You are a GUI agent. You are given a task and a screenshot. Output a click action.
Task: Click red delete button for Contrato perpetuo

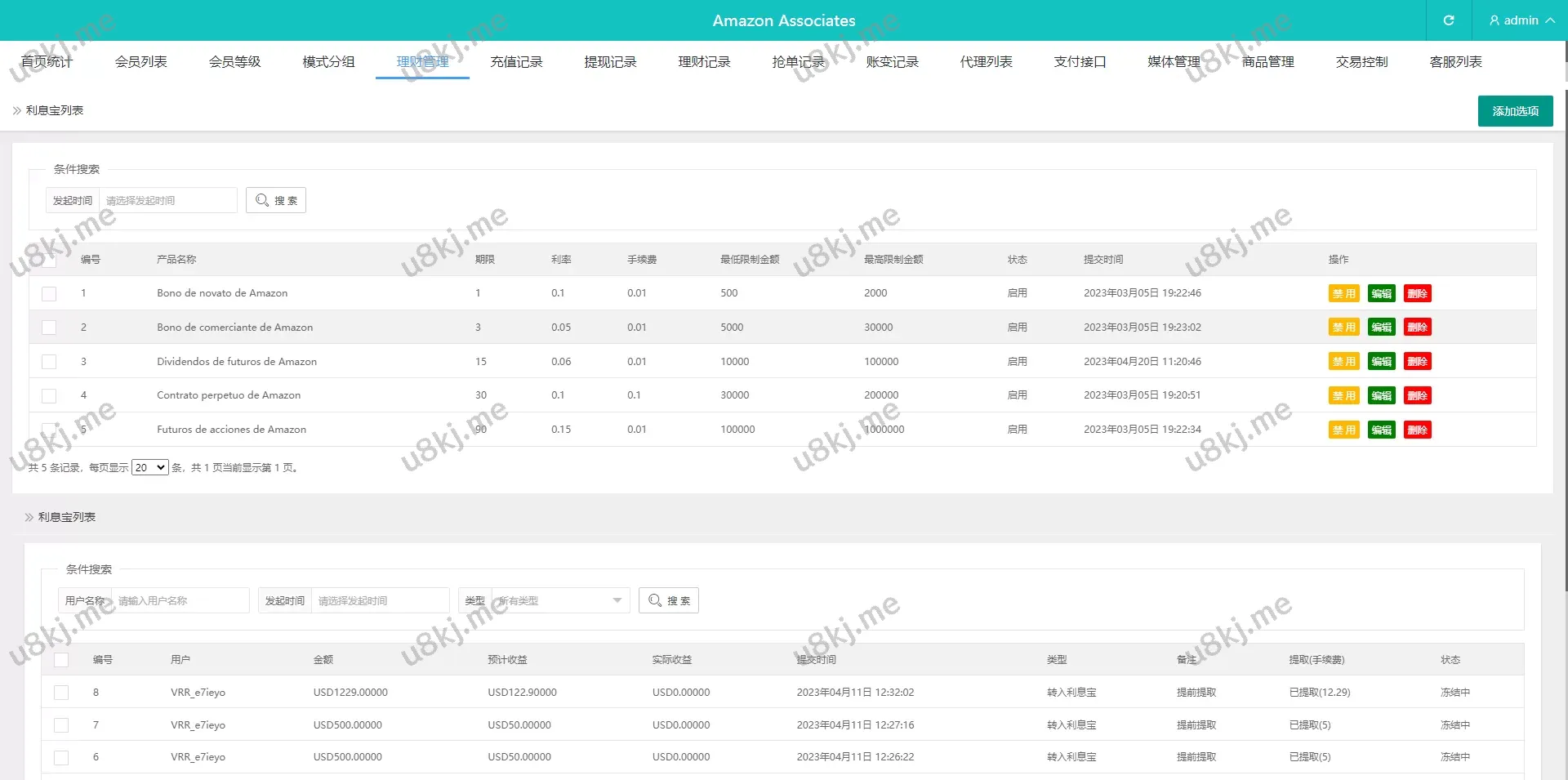coord(1417,396)
